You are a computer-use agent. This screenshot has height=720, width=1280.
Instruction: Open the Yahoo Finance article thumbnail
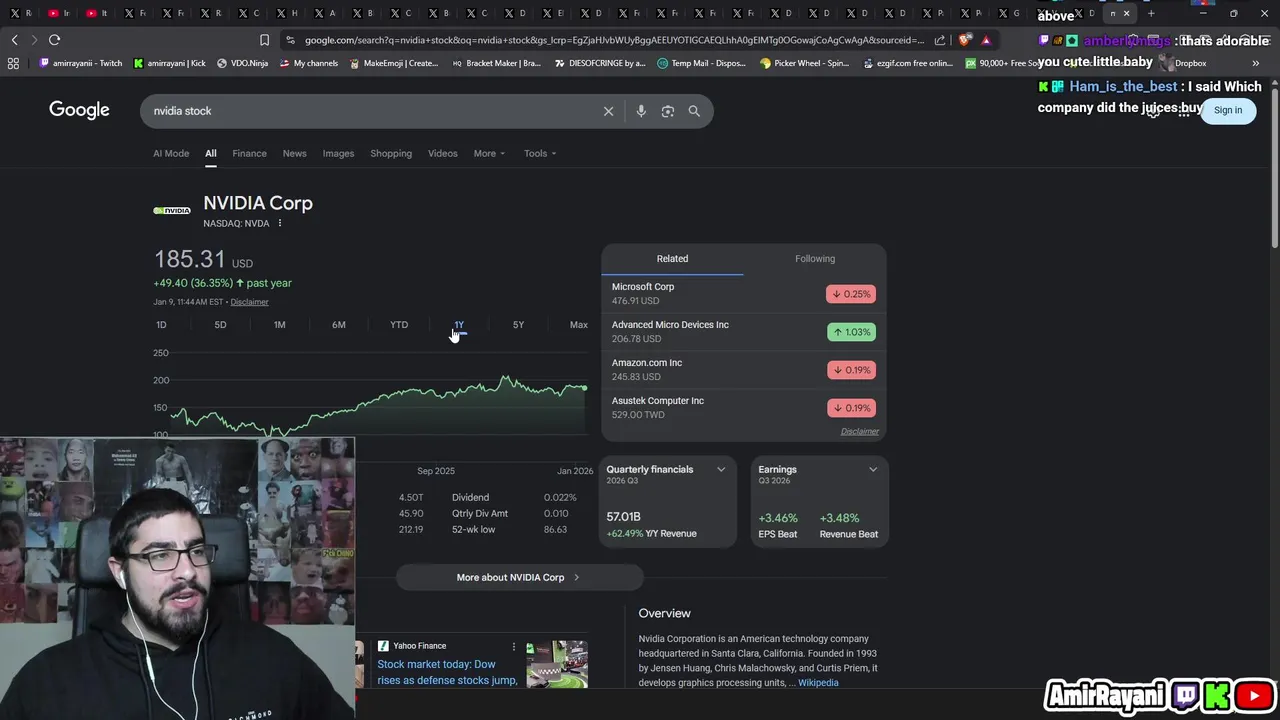[557, 665]
